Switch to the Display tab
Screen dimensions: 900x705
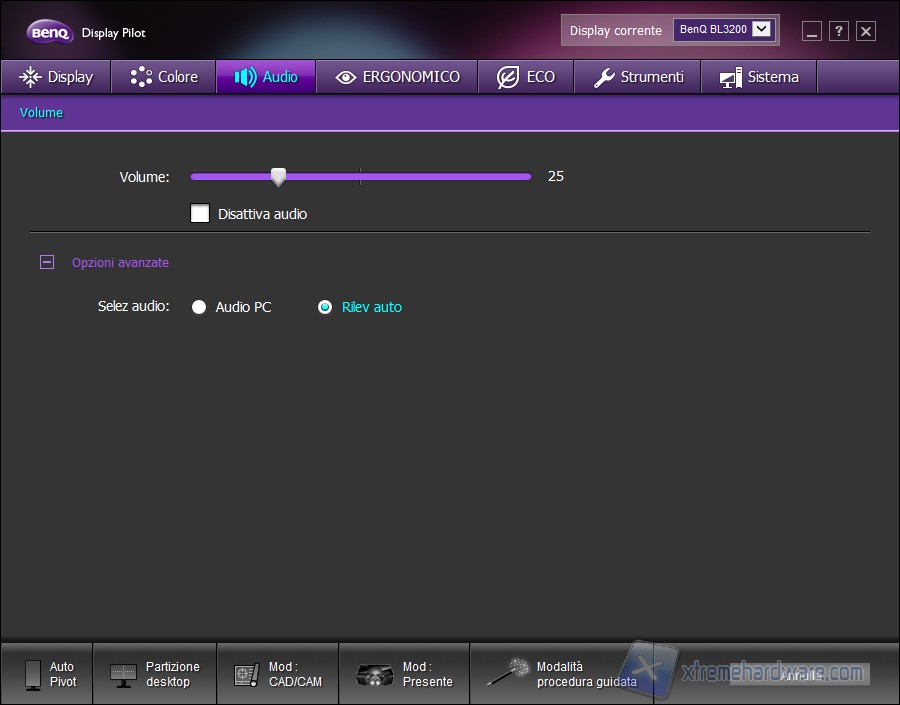tap(55, 77)
